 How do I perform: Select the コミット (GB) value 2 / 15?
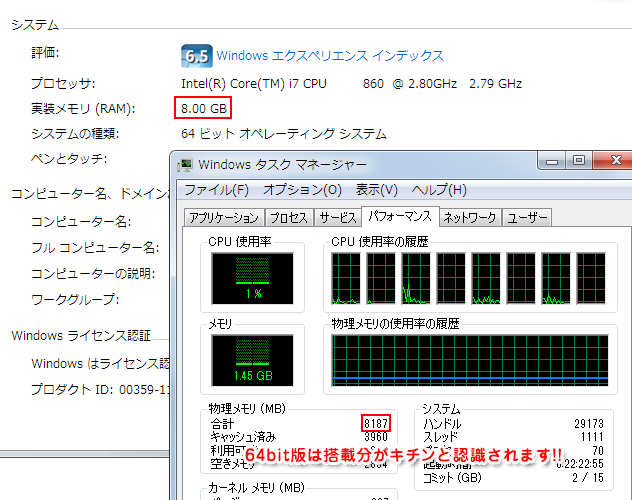(588, 477)
